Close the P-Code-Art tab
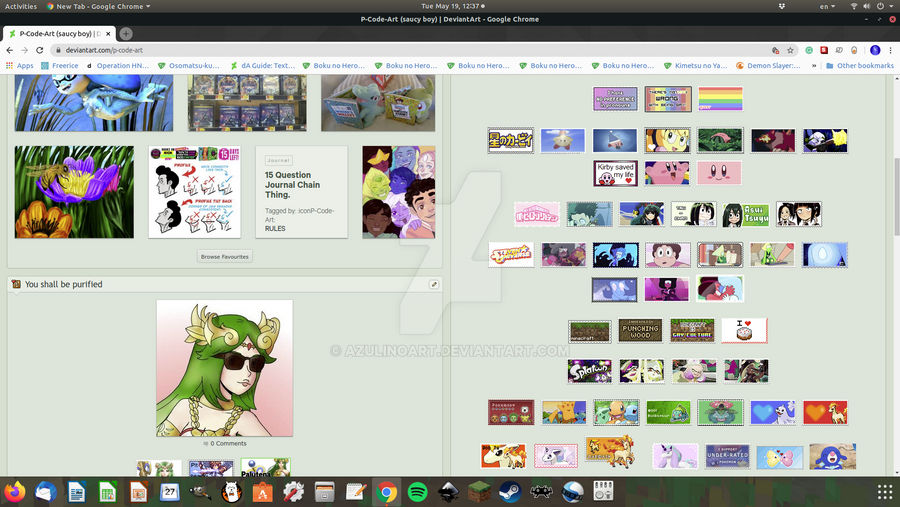 point(108,34)
